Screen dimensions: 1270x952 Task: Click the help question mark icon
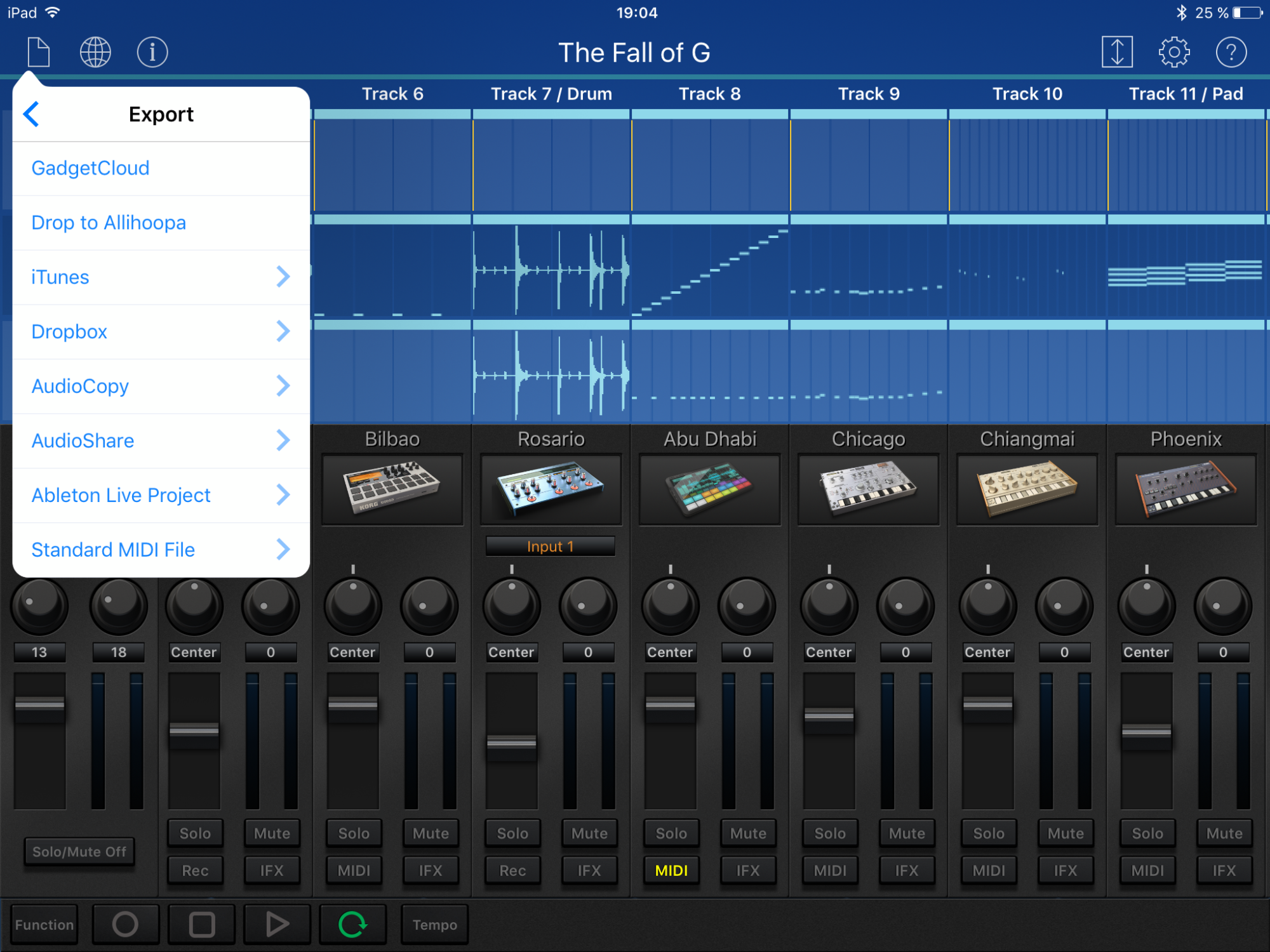(x=1231, y=52)
